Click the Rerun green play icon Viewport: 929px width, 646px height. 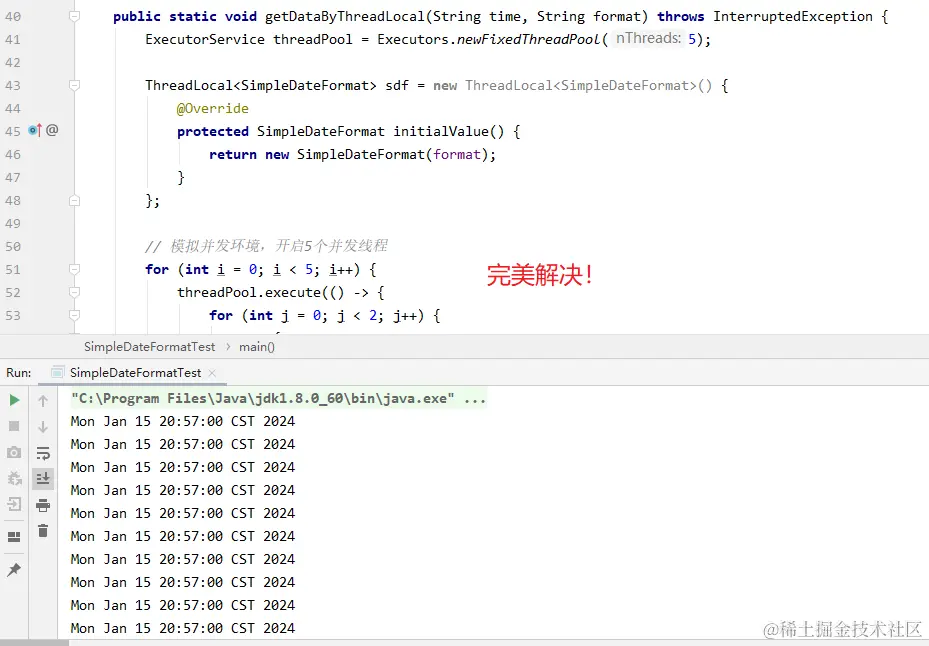point(13,399)
